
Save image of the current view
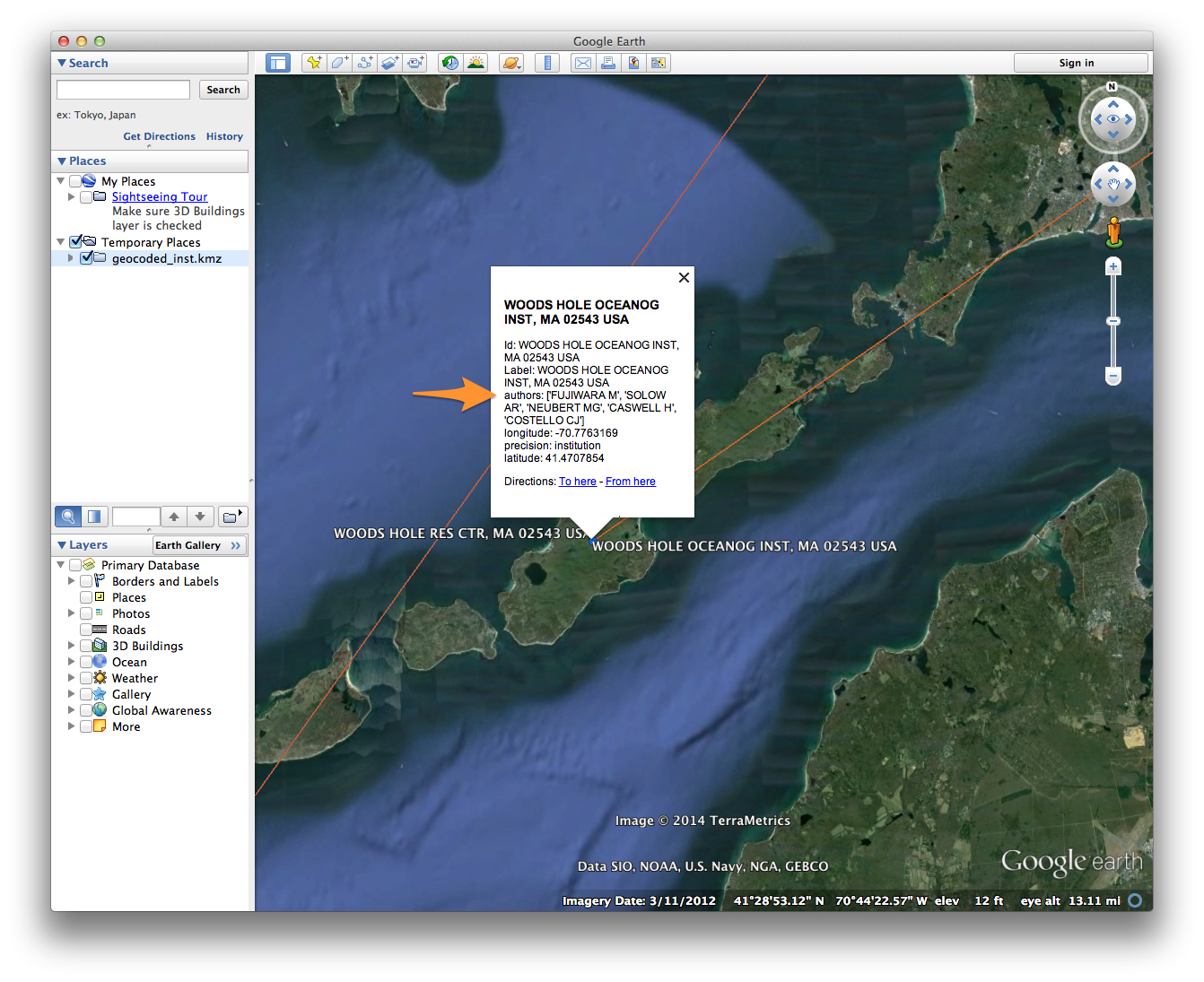click(x=633, y=63)
